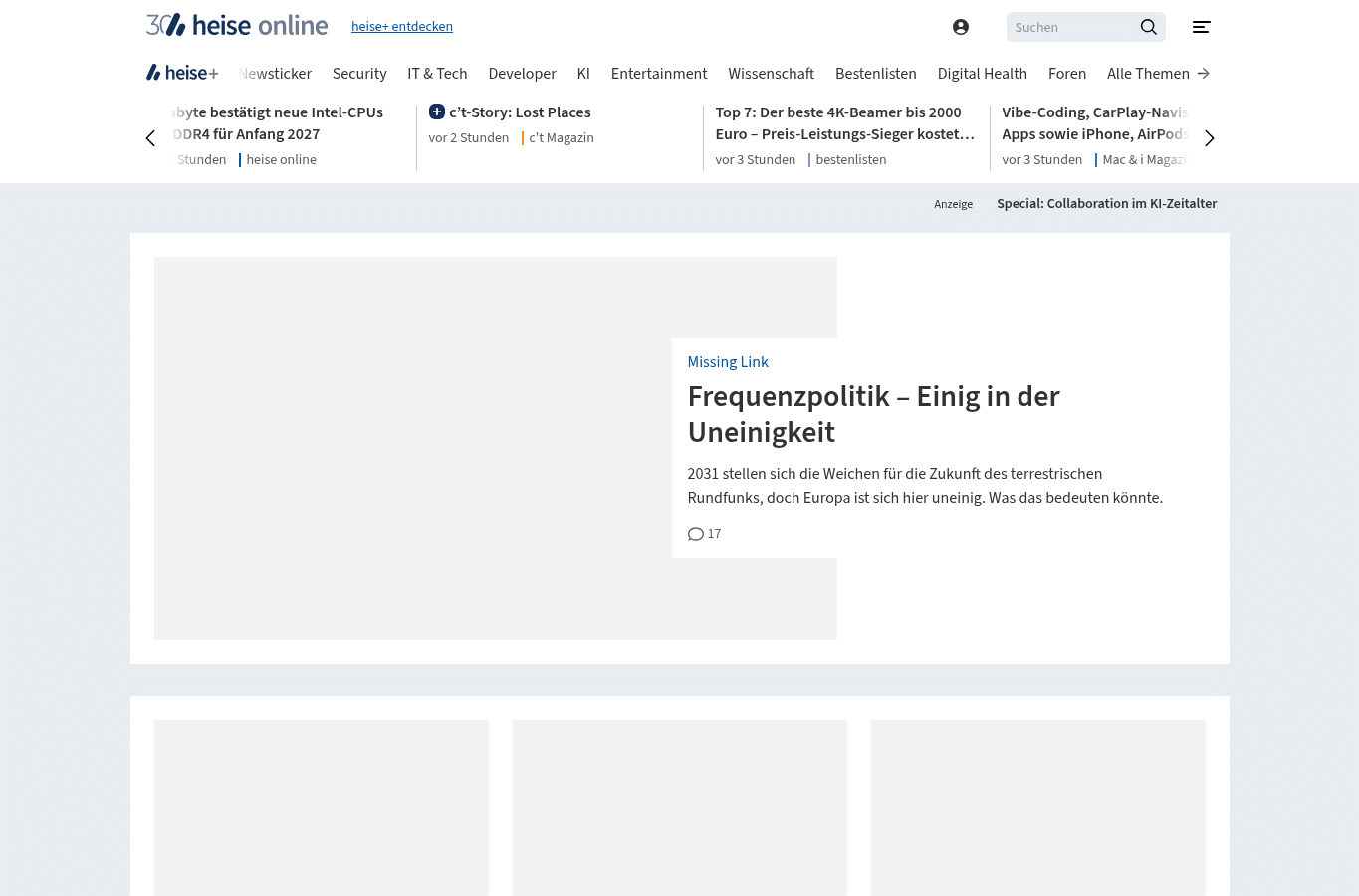Click the Frequenzpolitik article teaser text
Image resolution: width=1359 pixels, height=896 pixels.
click(925, 486)
